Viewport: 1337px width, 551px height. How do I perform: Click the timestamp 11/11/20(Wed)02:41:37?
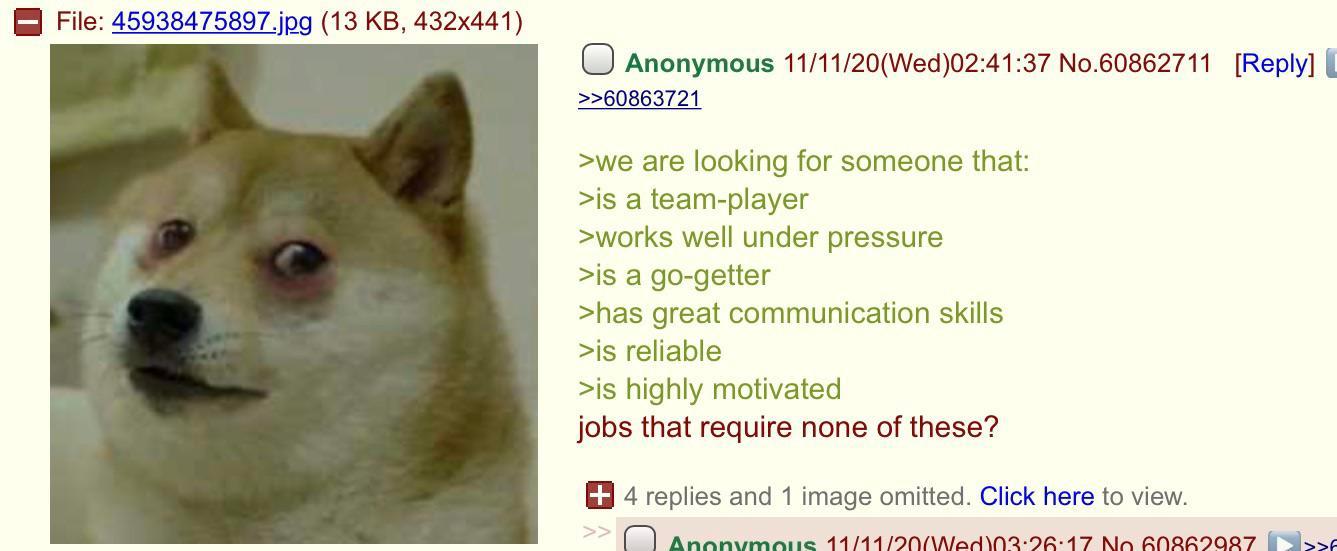click(x=917, y=63)
